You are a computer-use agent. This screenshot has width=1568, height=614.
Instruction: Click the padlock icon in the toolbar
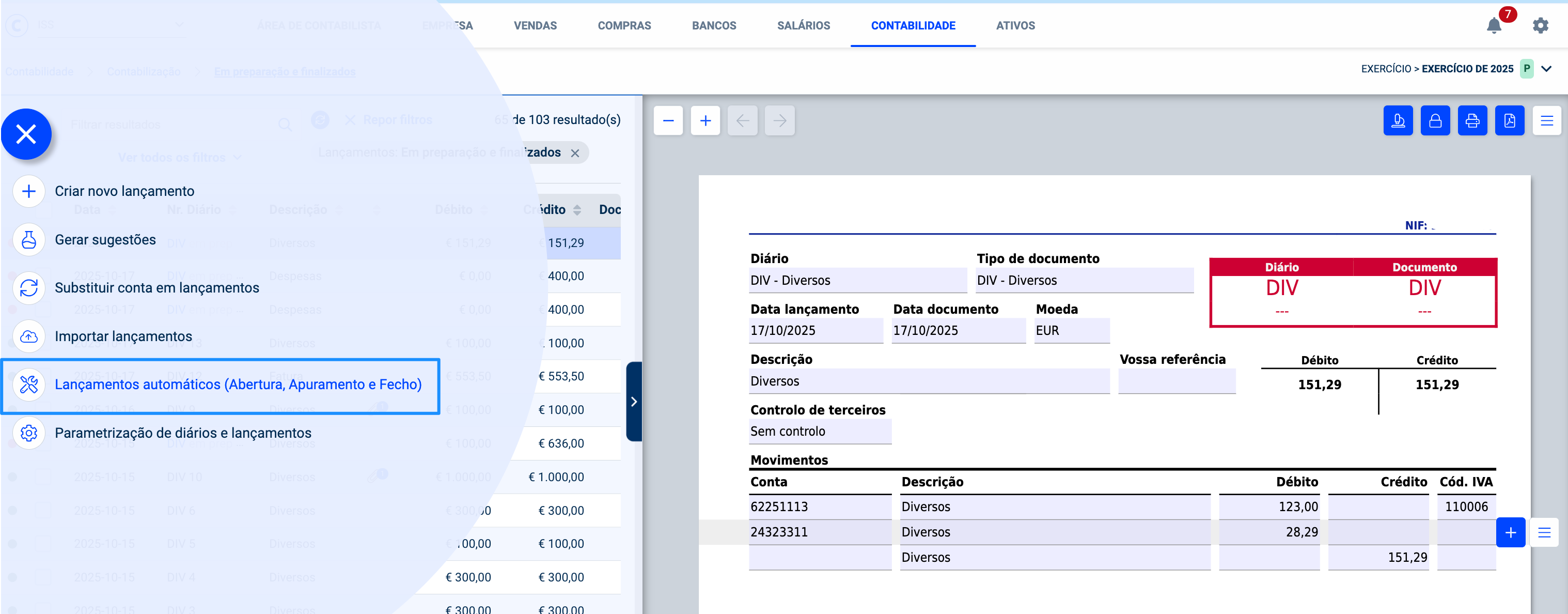coord(1435,120)
